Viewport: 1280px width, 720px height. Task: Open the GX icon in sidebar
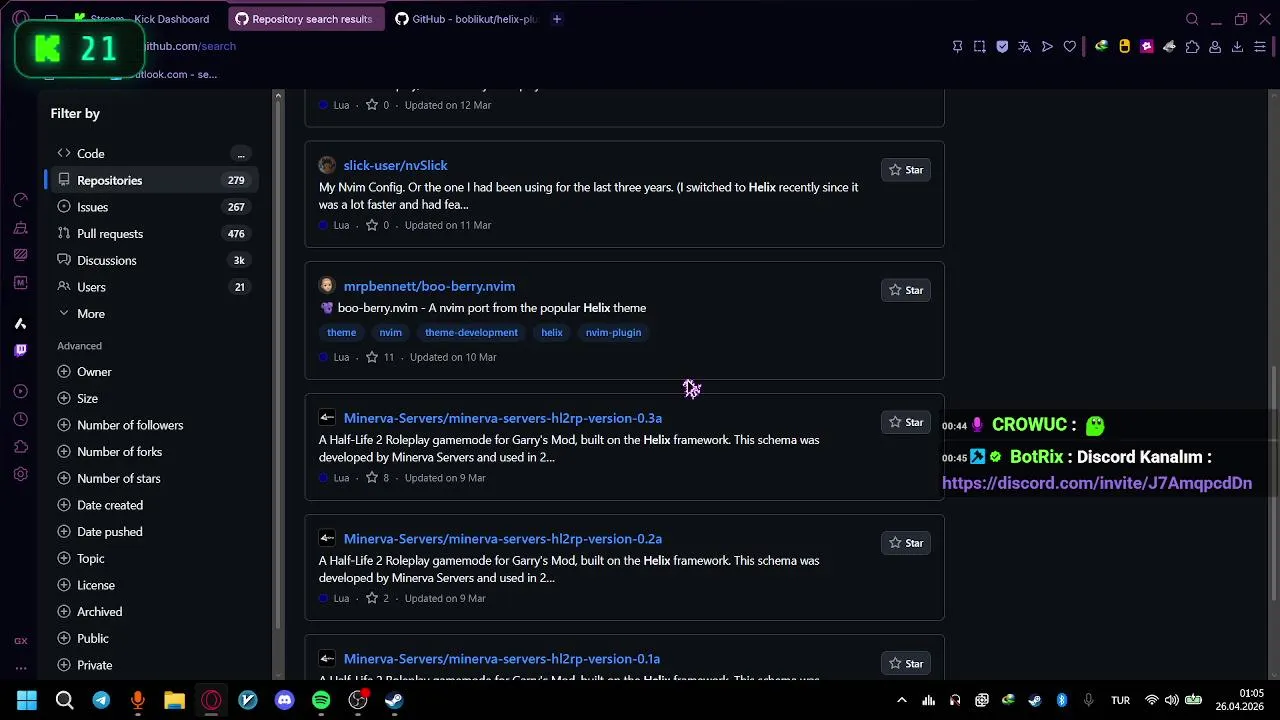(x=20, y=641)
